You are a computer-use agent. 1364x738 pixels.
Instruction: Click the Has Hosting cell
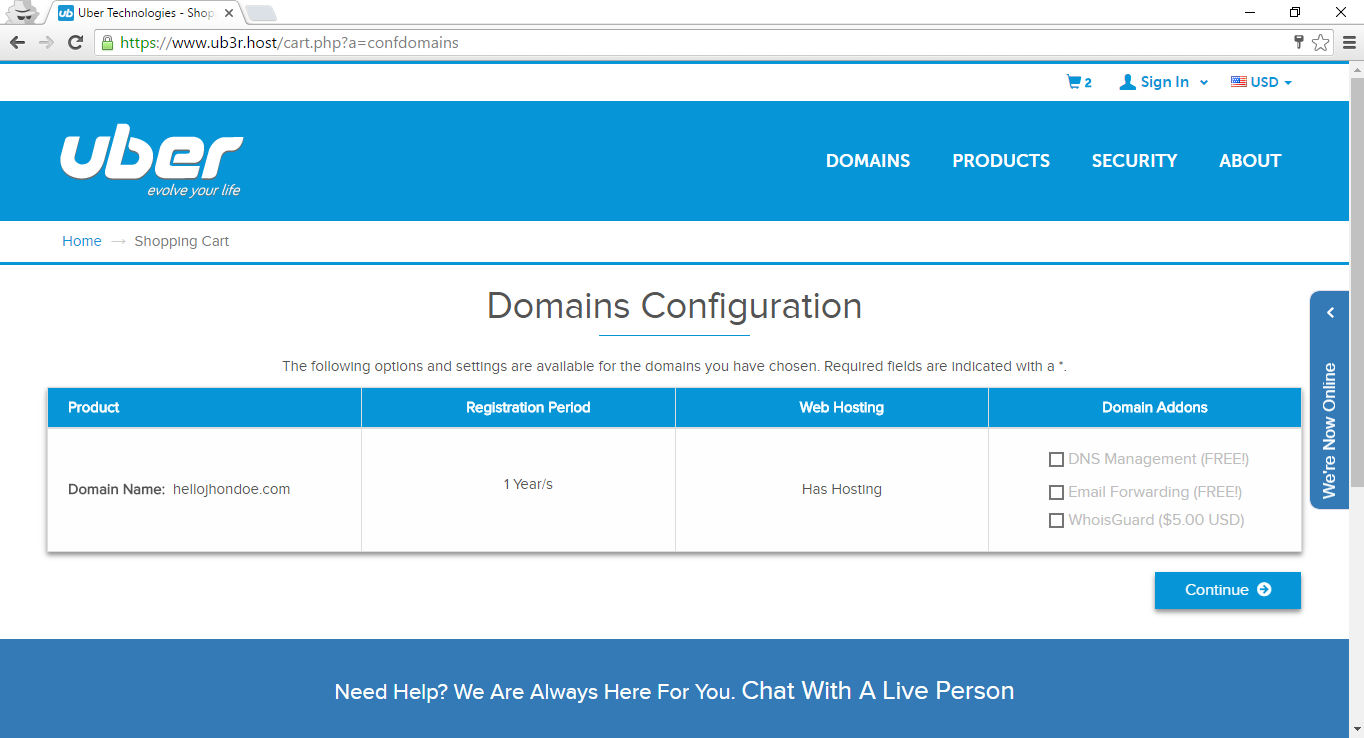[842, 489]
